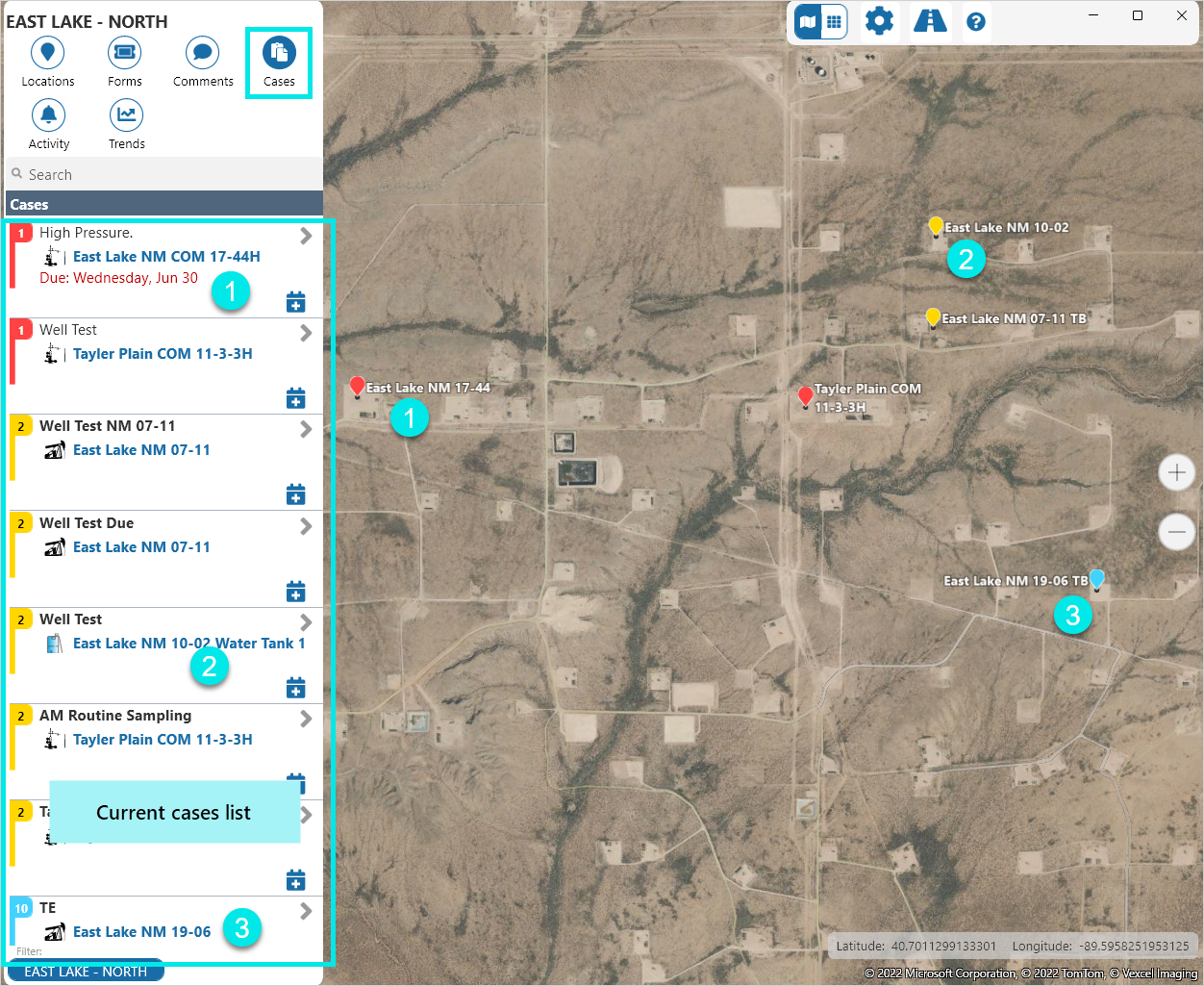Switch to grid view toggle
1204x986 pixels.
pos(834,21)
